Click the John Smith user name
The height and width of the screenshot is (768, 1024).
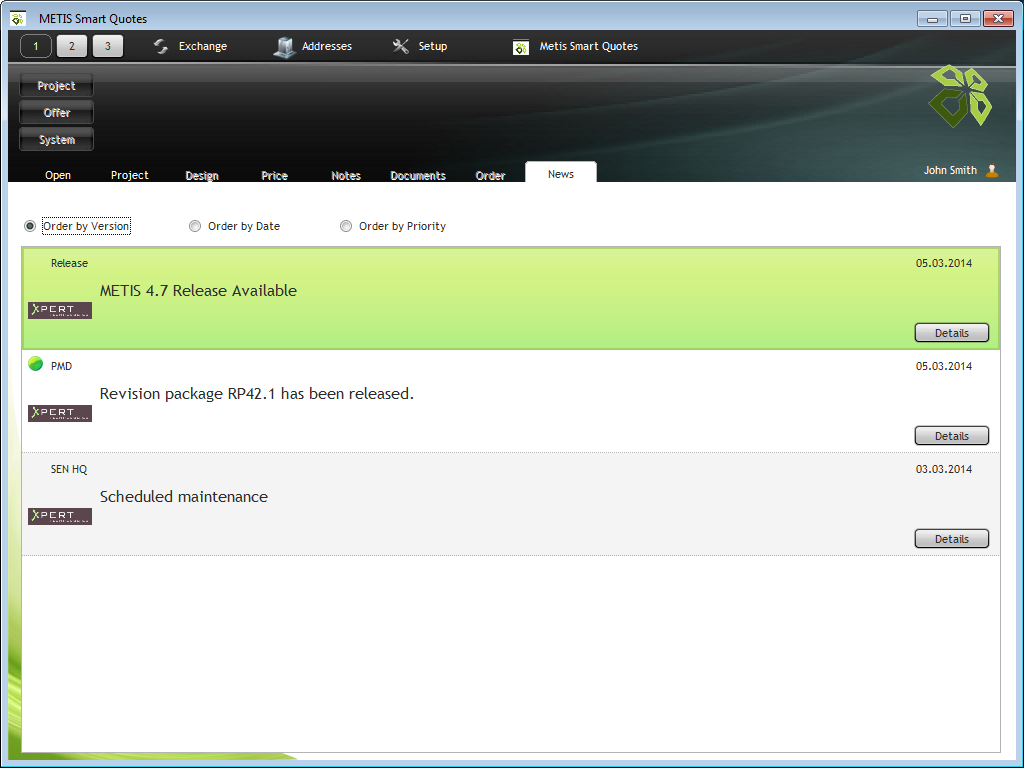950,170
